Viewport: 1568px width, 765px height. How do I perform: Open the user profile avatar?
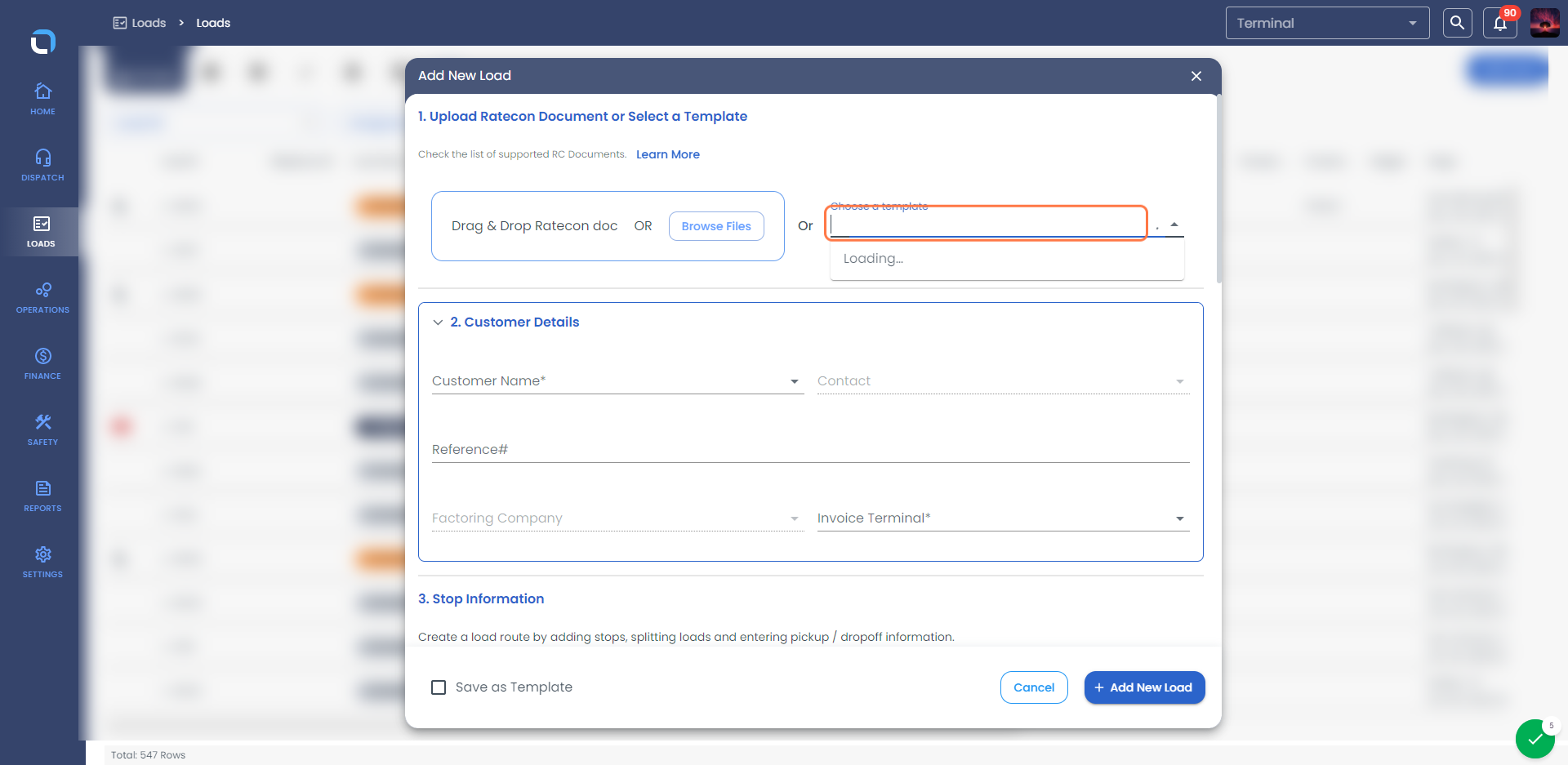[1544, 23]
